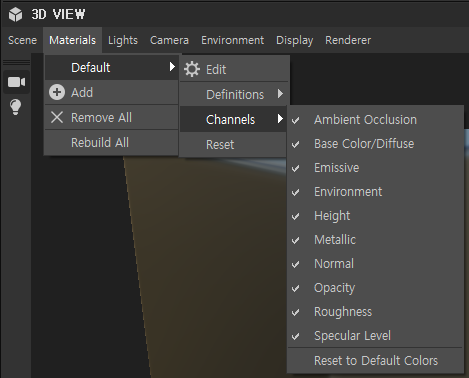Click the X icon beside Remove All

[57, 117]
